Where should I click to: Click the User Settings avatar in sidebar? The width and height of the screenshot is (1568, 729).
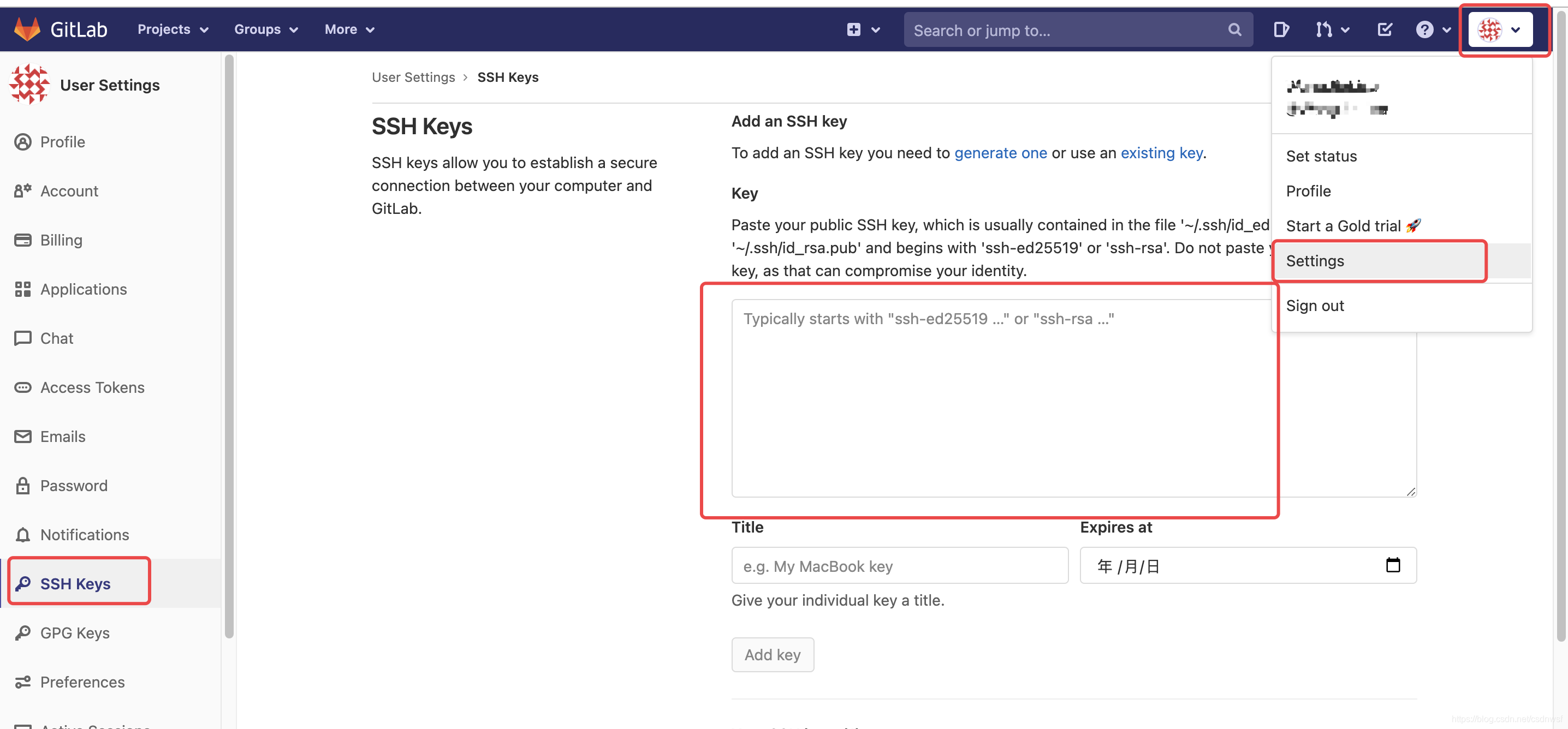tap(29, 85)
